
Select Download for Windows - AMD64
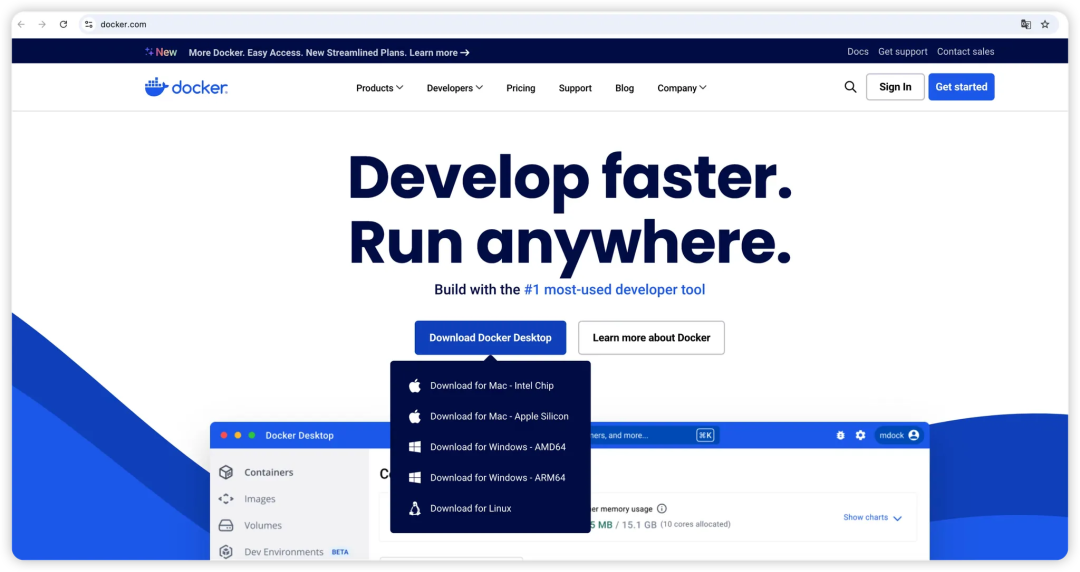tap(490, 447)
